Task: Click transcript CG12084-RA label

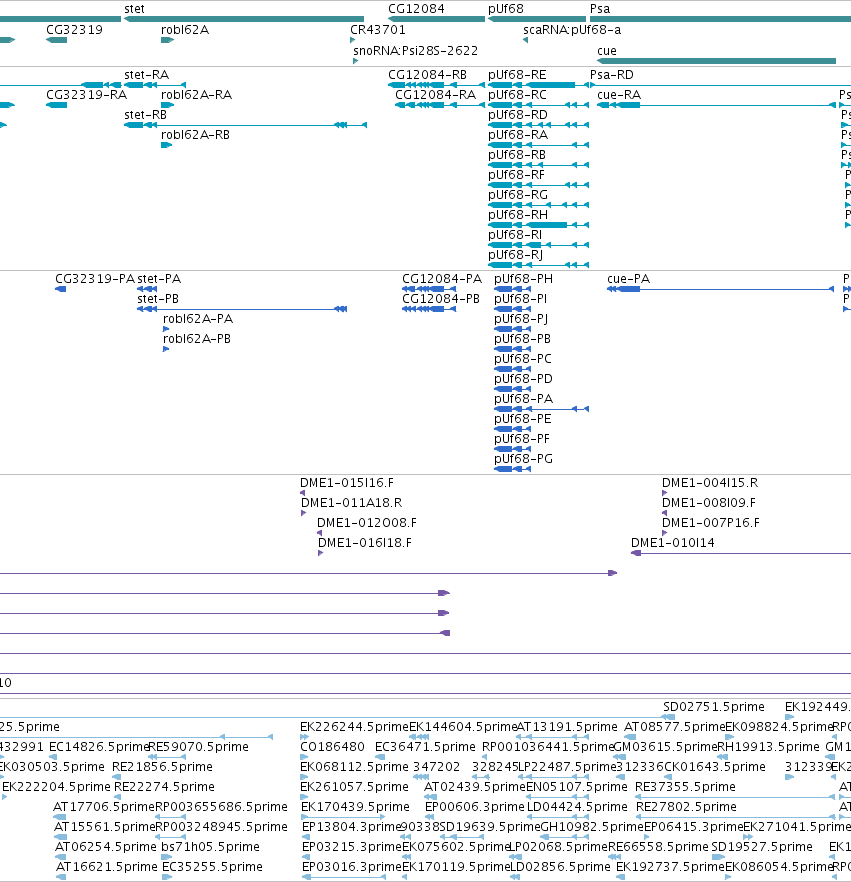Action: 435,94
